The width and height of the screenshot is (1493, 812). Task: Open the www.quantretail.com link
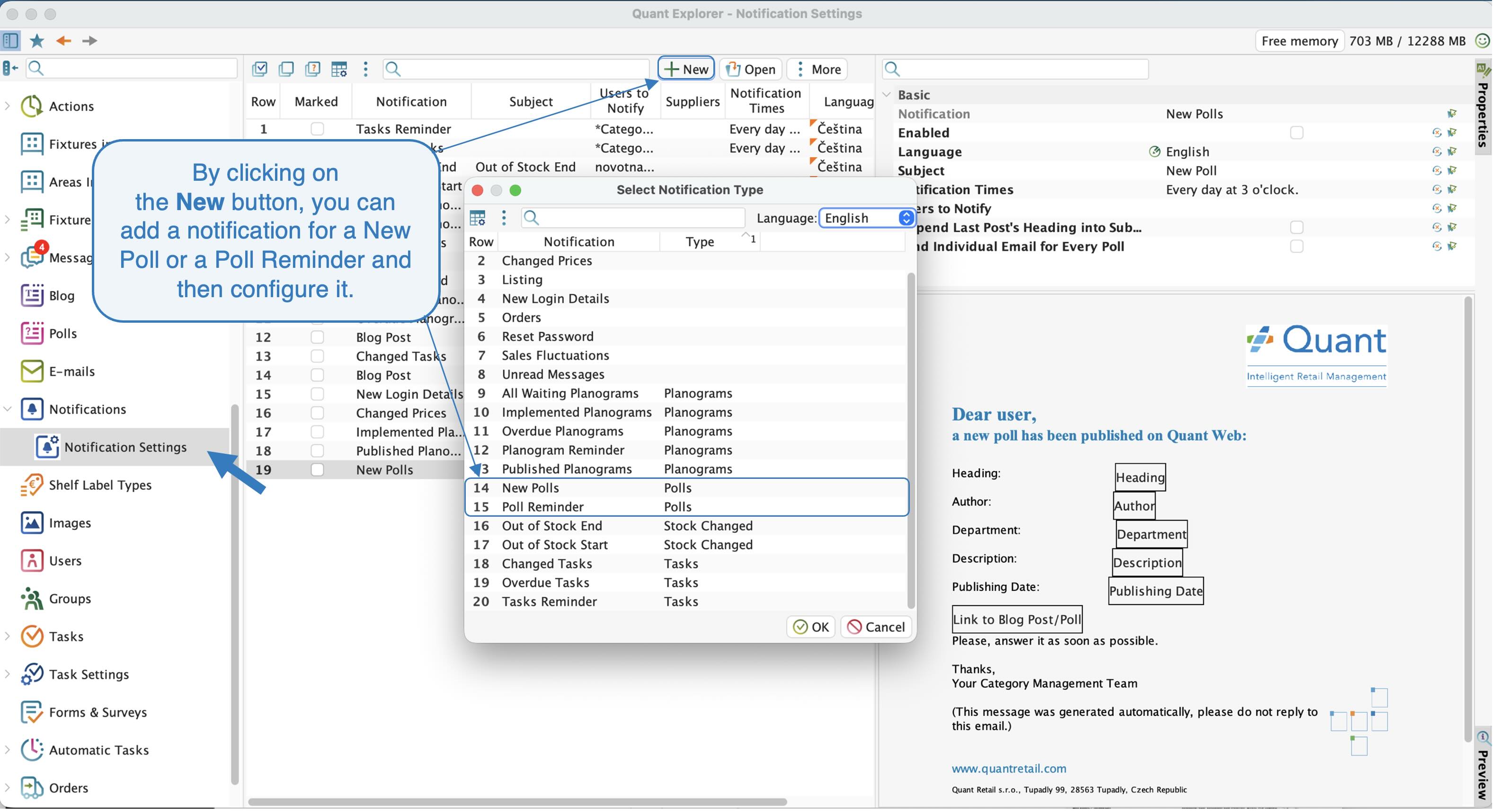coord(1008,768)
